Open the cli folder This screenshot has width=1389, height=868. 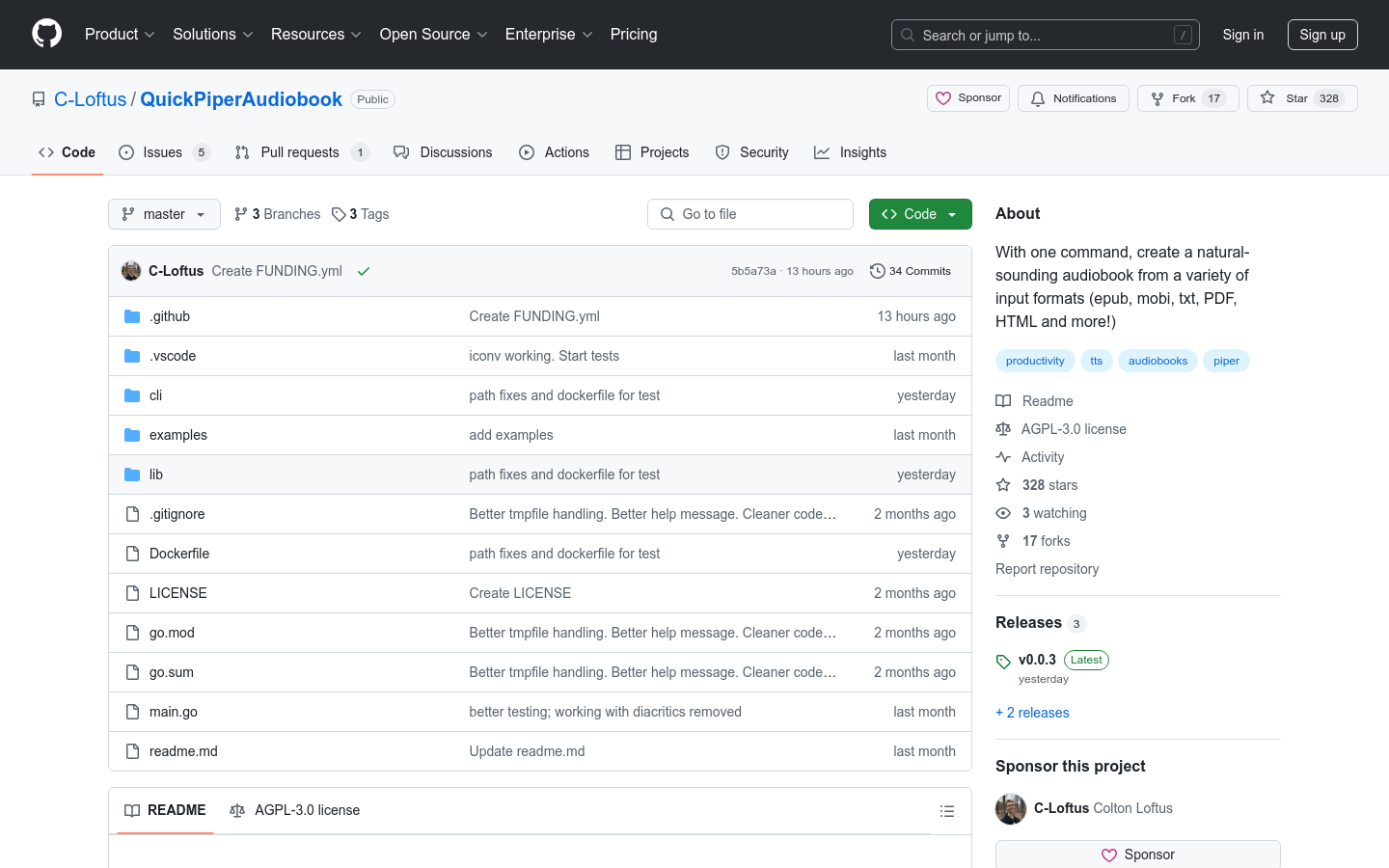pyautogui.click(x=155, y=395)
